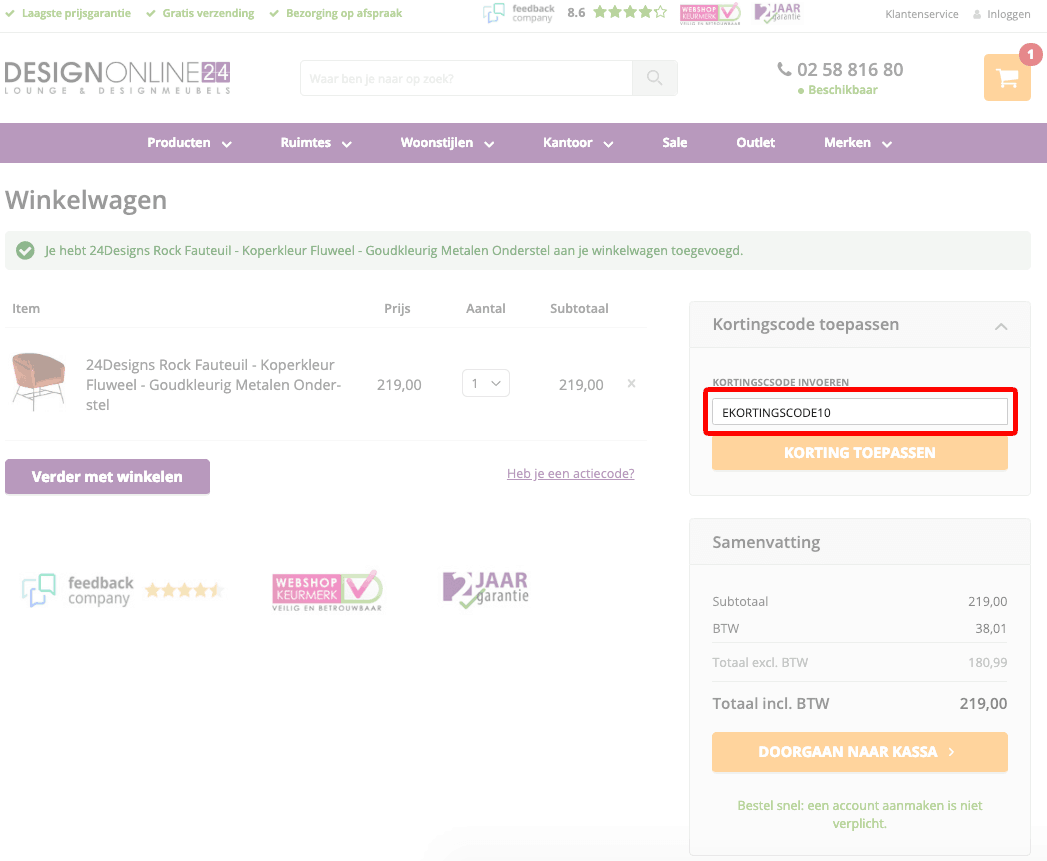
Task: Click the Beschikbaar status text
Action: pyautogui.click(x=843, y=90)
